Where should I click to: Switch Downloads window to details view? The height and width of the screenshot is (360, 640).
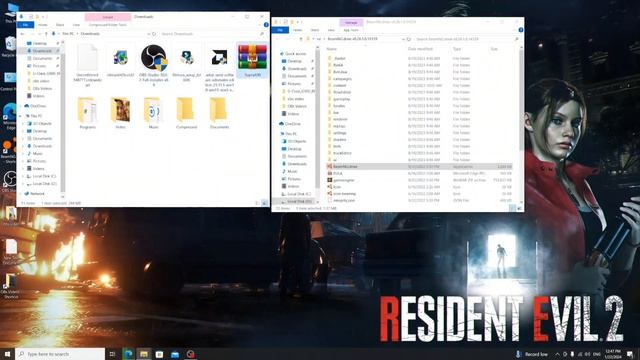(x=257, y=203)
